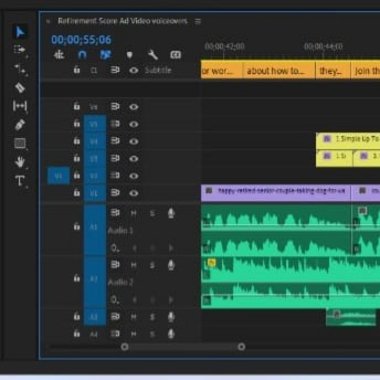
Task: Open Show Keyframes menu on Audio 2
Action: click(114, 300)
